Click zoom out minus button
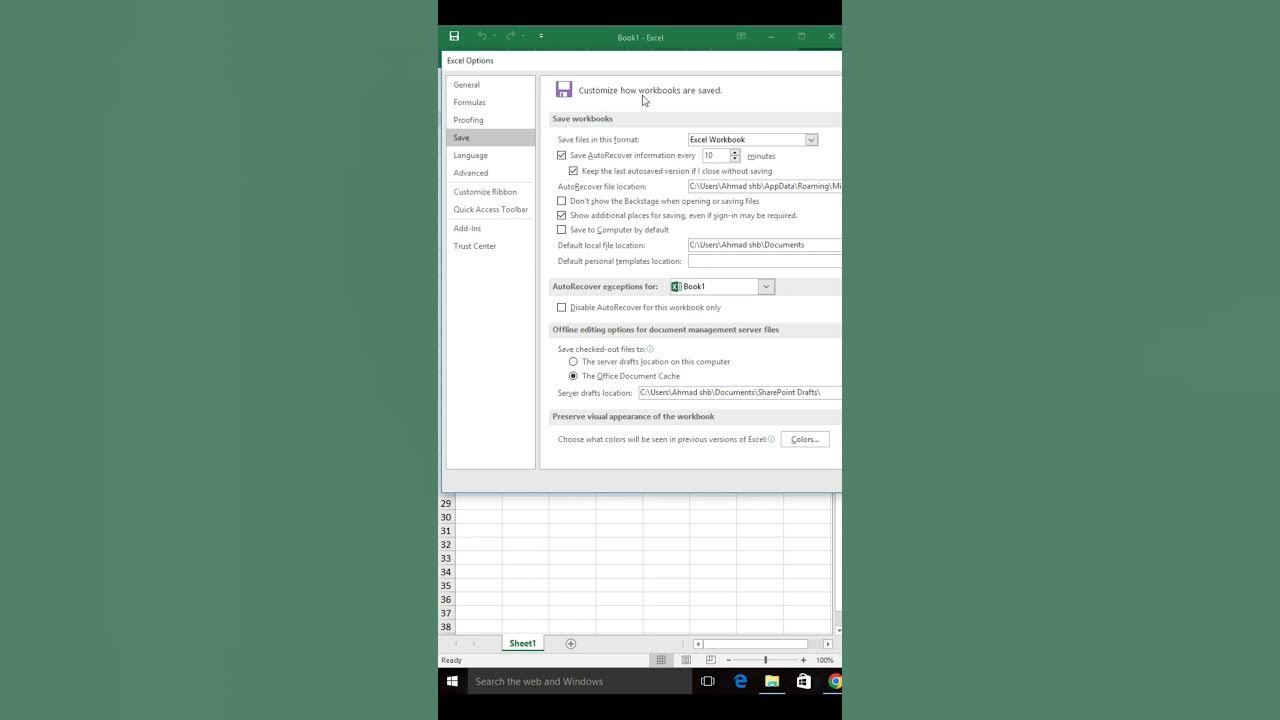 point(728,660)
